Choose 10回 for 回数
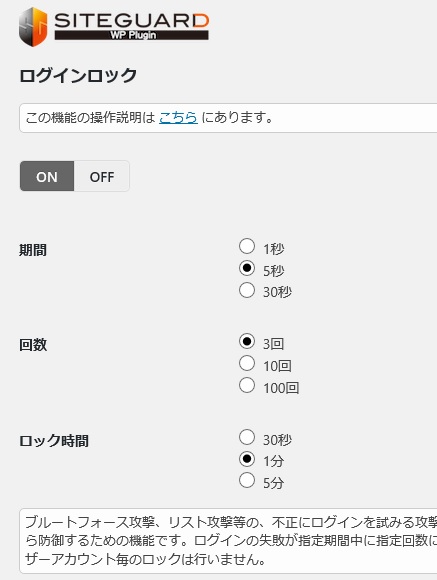 pos(247,363)
